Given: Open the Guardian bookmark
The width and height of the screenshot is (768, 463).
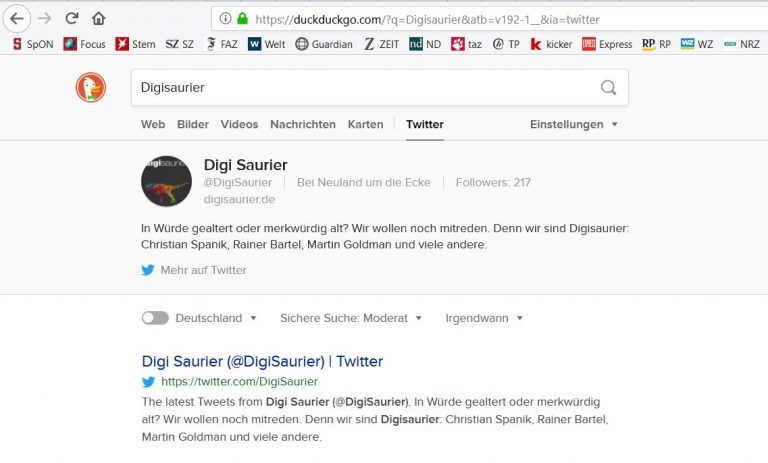Looking at the screenshot, I should pos(323,44).
